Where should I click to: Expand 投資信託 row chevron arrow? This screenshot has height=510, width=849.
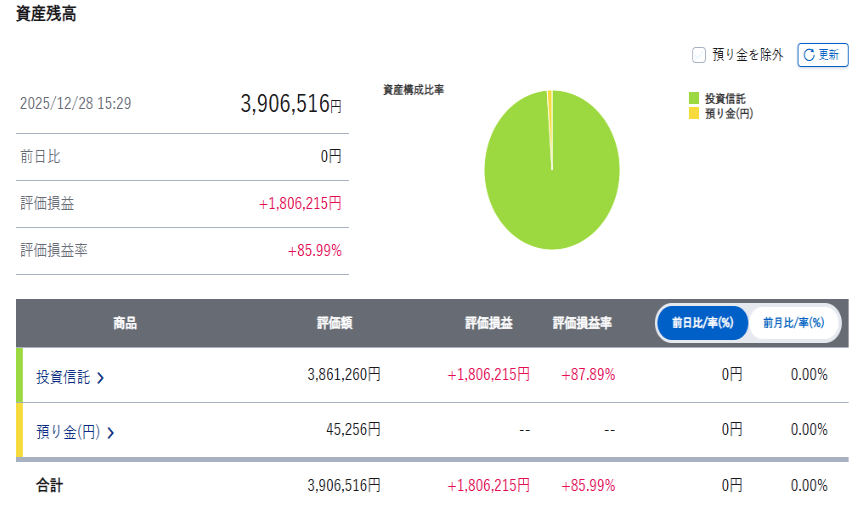(x=100, y=377)
